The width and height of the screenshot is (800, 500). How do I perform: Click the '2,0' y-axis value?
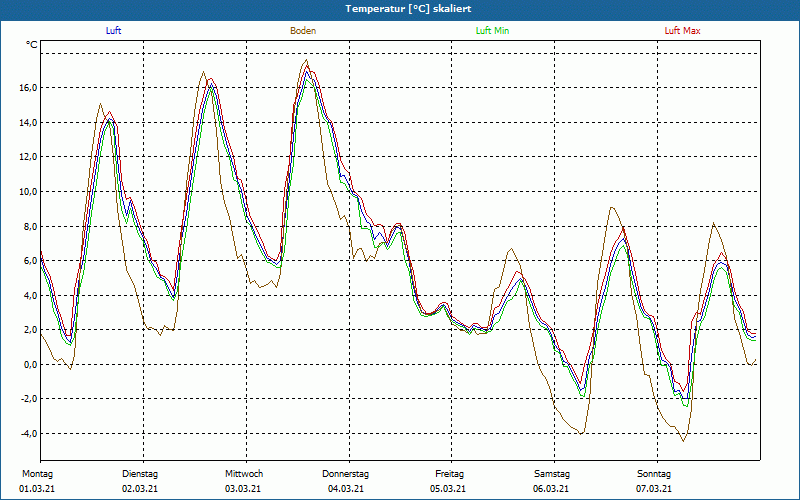coord(31,330)
